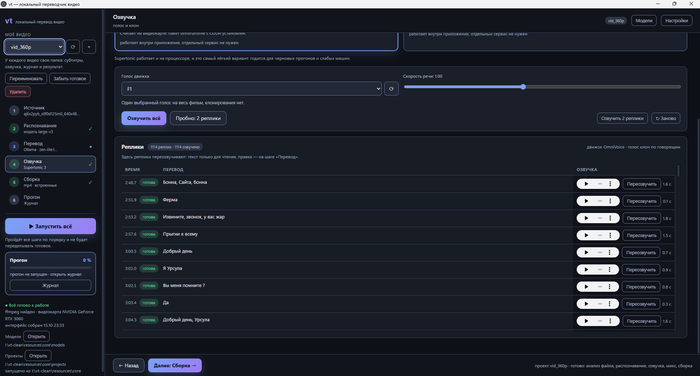Re-voice the «Ферма» line with «Переозвучить»

[642, 201]
